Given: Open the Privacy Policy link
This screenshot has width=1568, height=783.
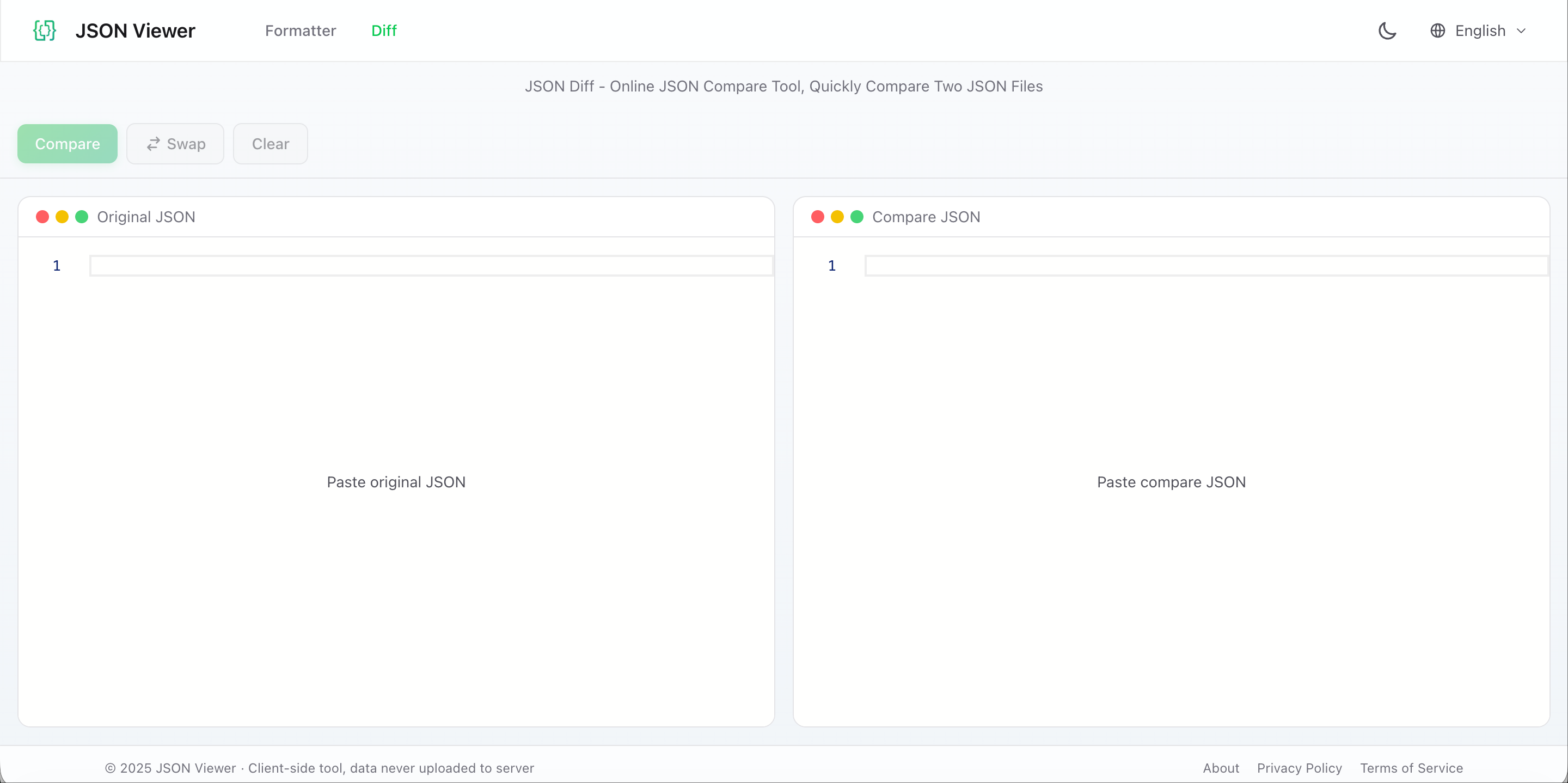Looking at the screenshot, I should pyautogui.click(x=1299, y=768).
